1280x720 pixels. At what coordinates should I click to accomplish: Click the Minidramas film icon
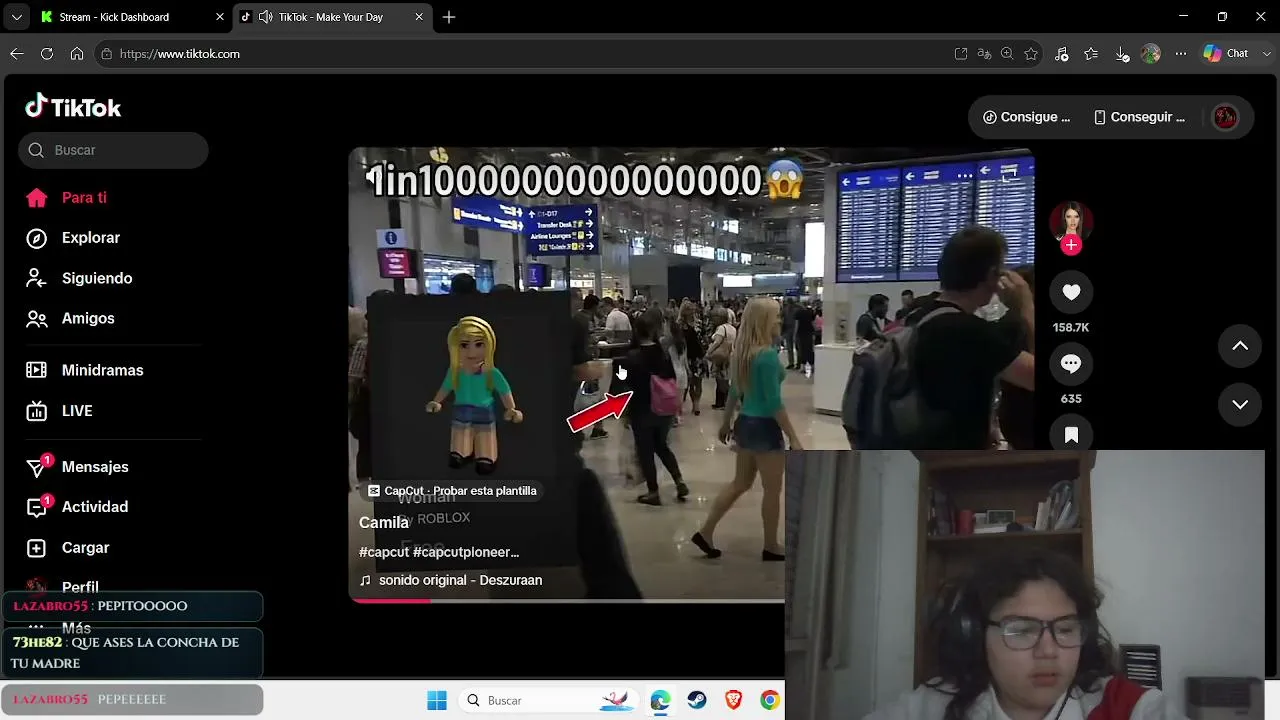(x=37, y=370)
